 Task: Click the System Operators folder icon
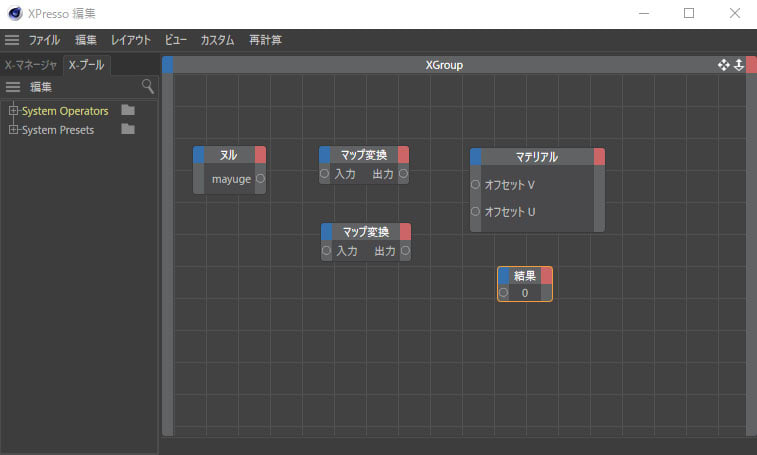click(x=128, y=110)
